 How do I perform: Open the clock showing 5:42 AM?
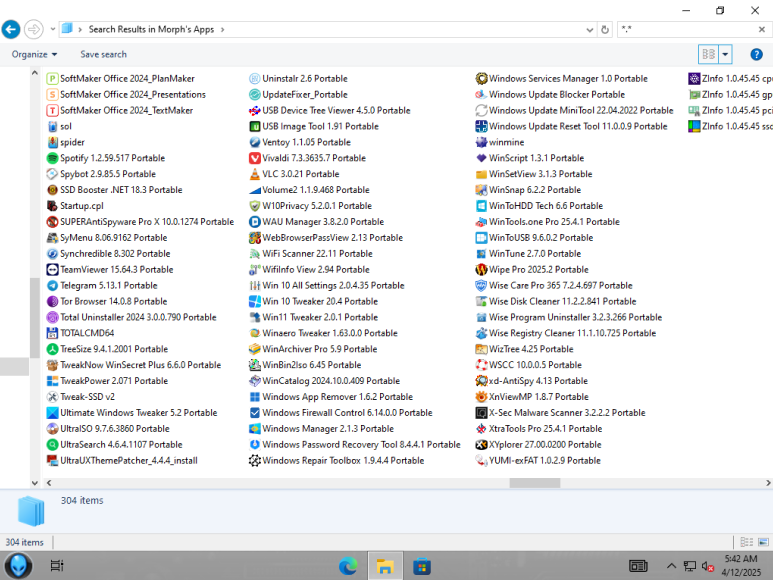click(741, 566)
